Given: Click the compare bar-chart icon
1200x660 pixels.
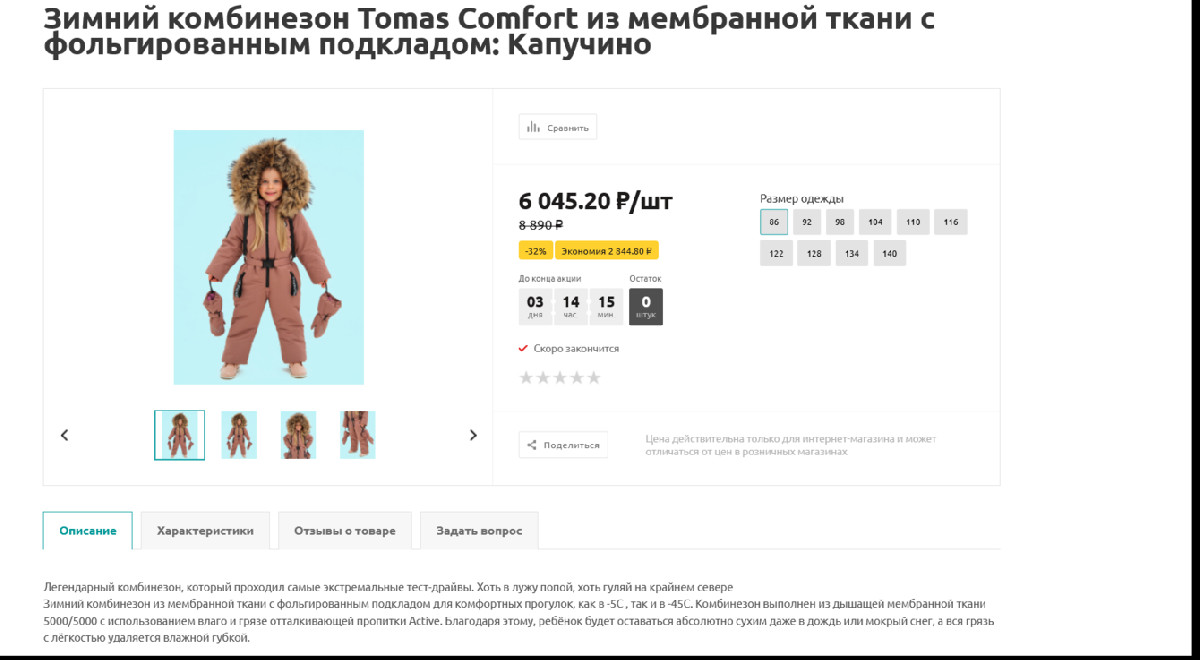Looking at the screenshot, I should (533, 127).
